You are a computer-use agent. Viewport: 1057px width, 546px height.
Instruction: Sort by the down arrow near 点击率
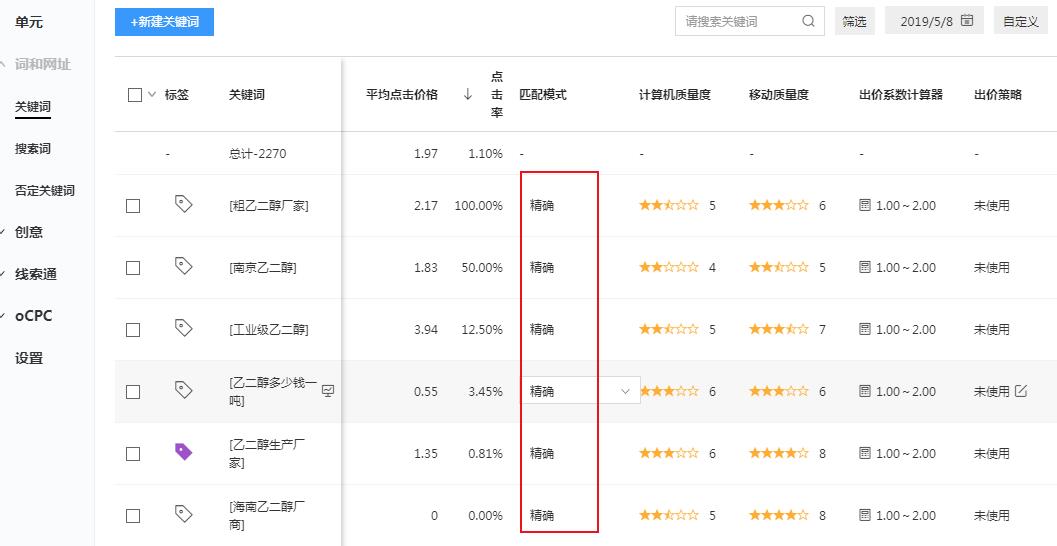pyautogui.click(x=468, y=95)
